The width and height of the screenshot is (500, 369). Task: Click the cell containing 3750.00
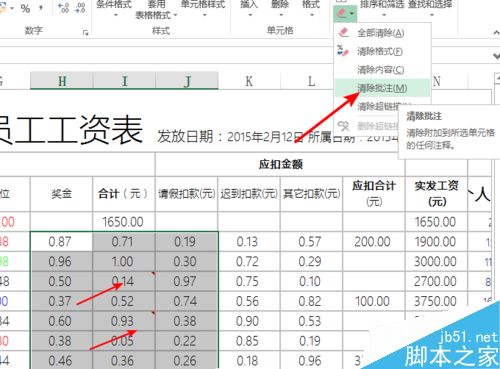click(436, 301)
